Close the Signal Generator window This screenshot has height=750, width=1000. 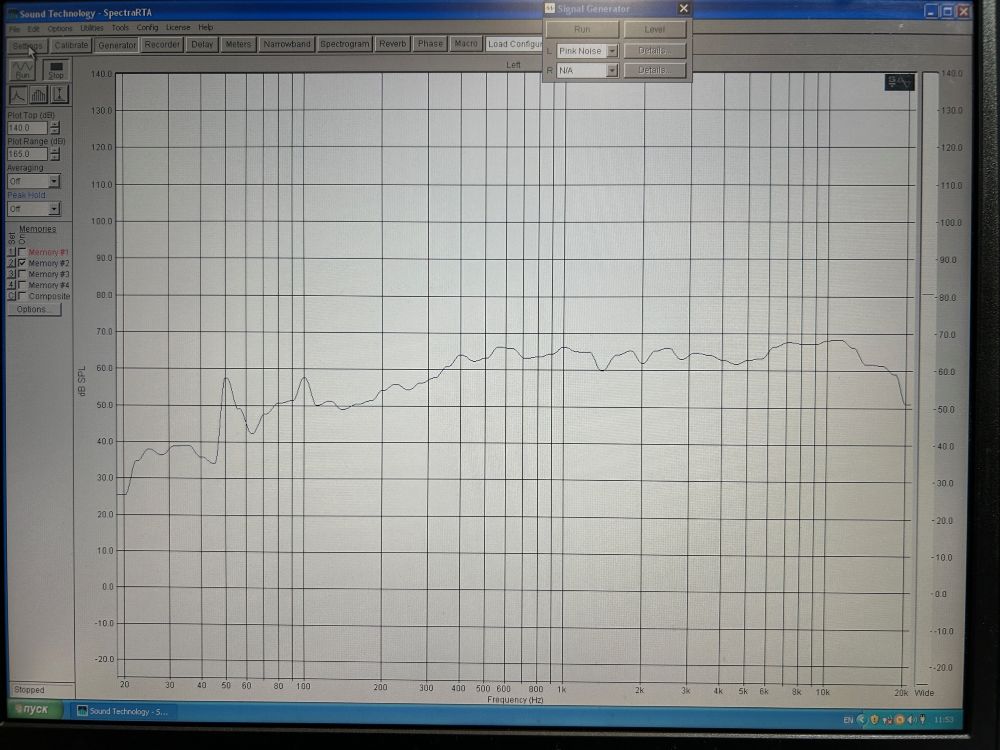[x=683, y=9]
